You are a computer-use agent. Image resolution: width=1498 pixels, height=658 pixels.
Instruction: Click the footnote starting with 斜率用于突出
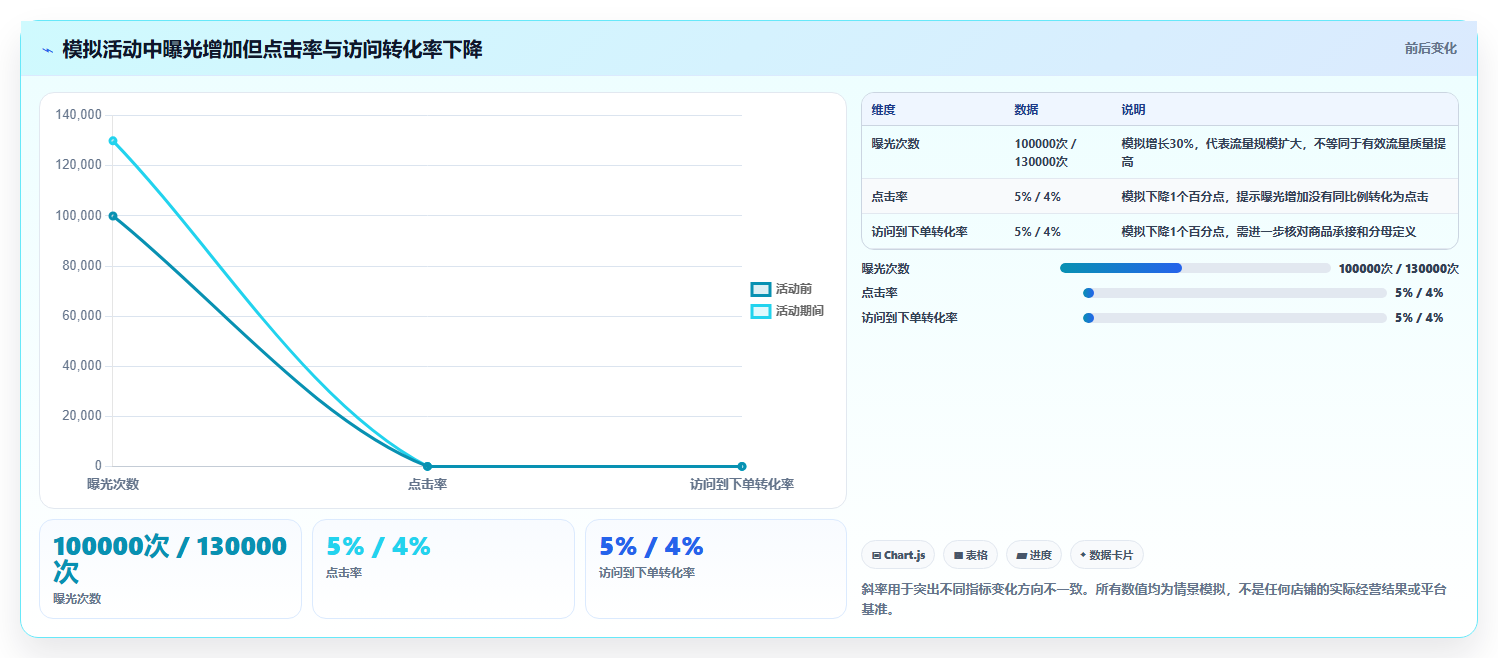click(x=1154, y=599)
